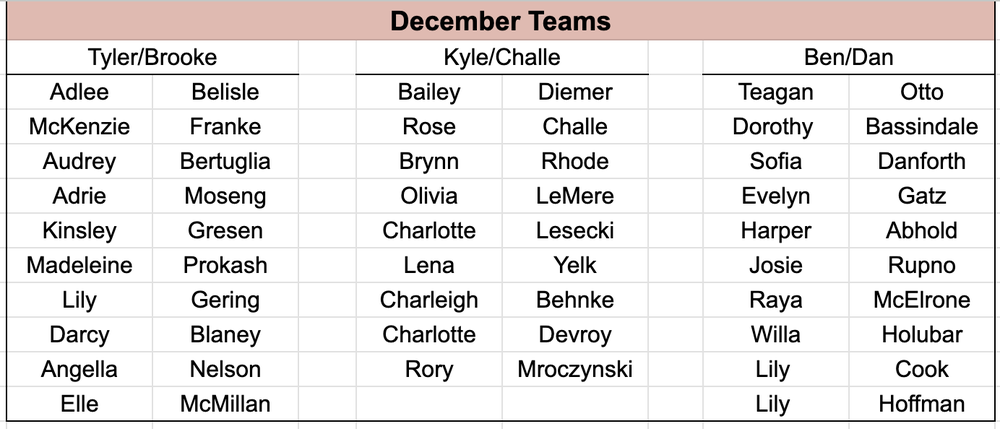Select the LeMere last name cell

(x=575, y=196)
